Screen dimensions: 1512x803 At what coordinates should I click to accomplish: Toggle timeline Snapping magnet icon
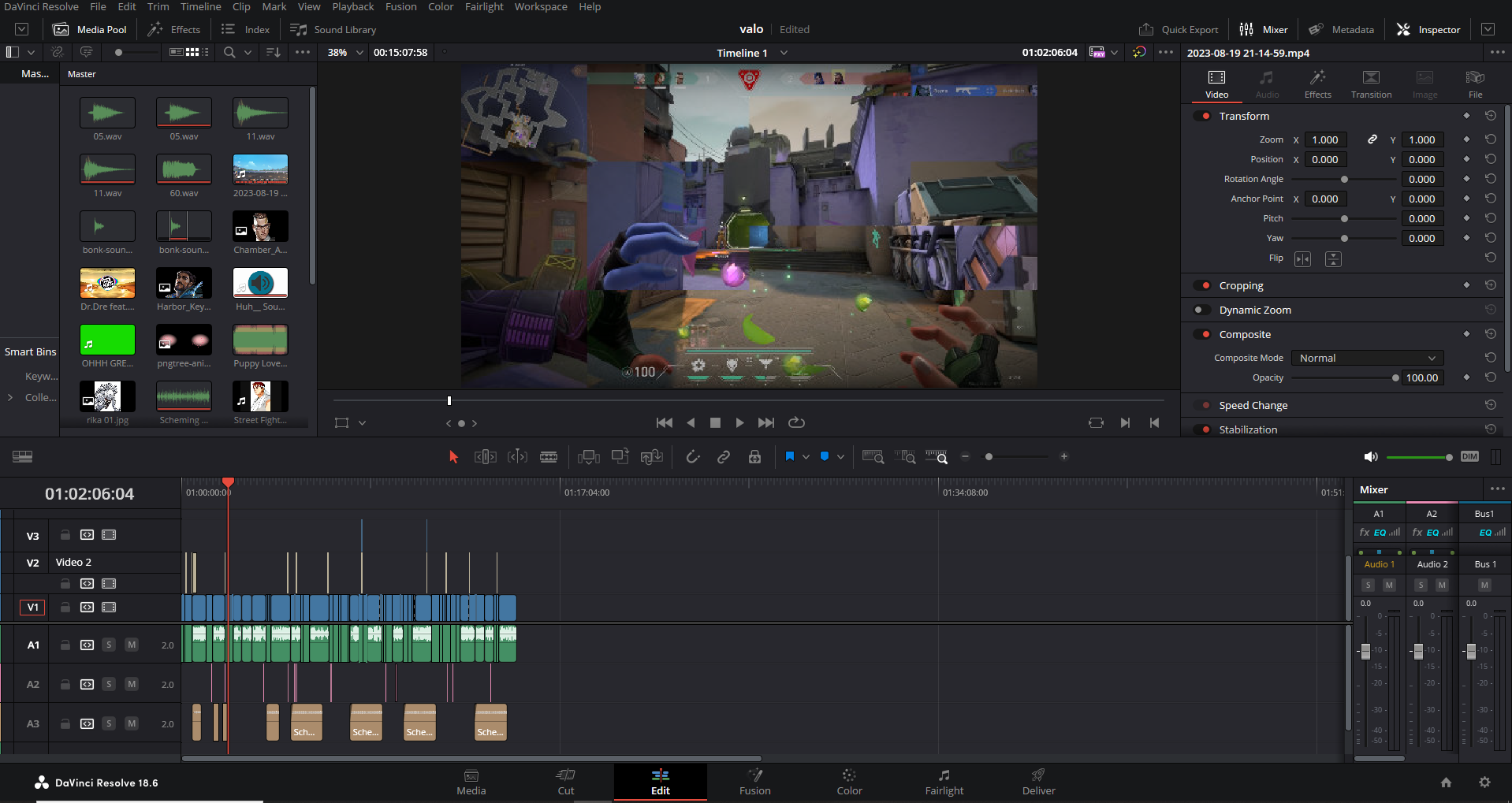(692, 457)
